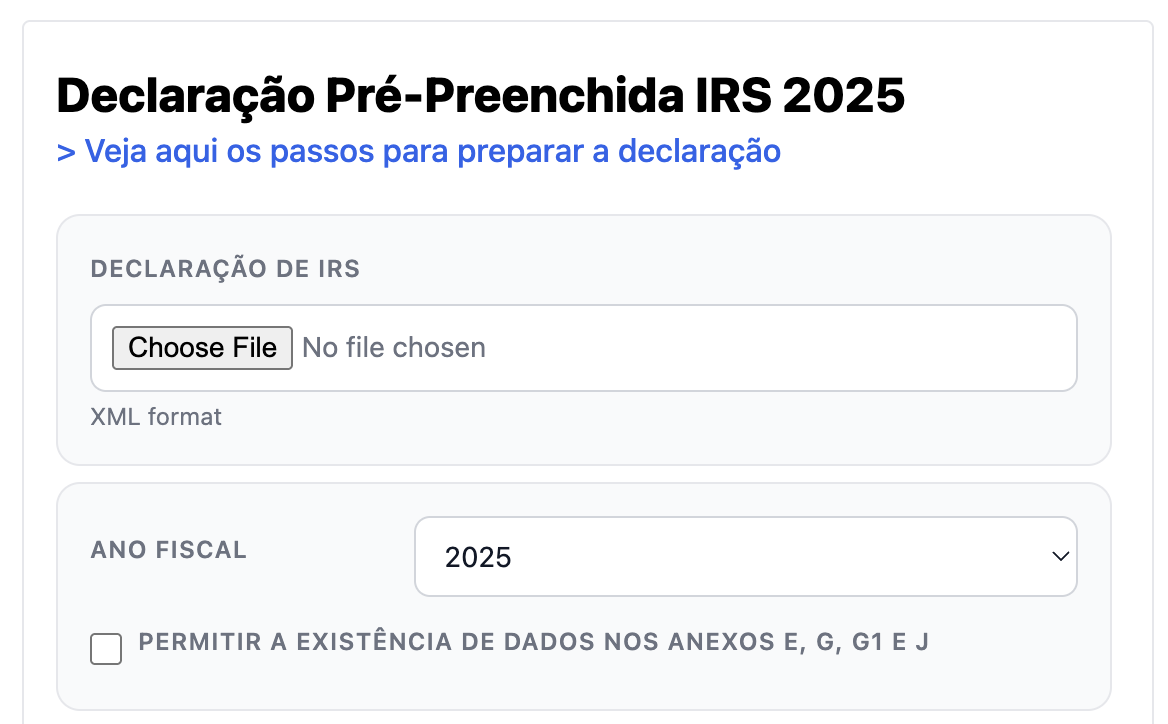Viewport: 1168px width, 724px height.
Task: Click the Choose File button
Action: [x=202, y=348]
